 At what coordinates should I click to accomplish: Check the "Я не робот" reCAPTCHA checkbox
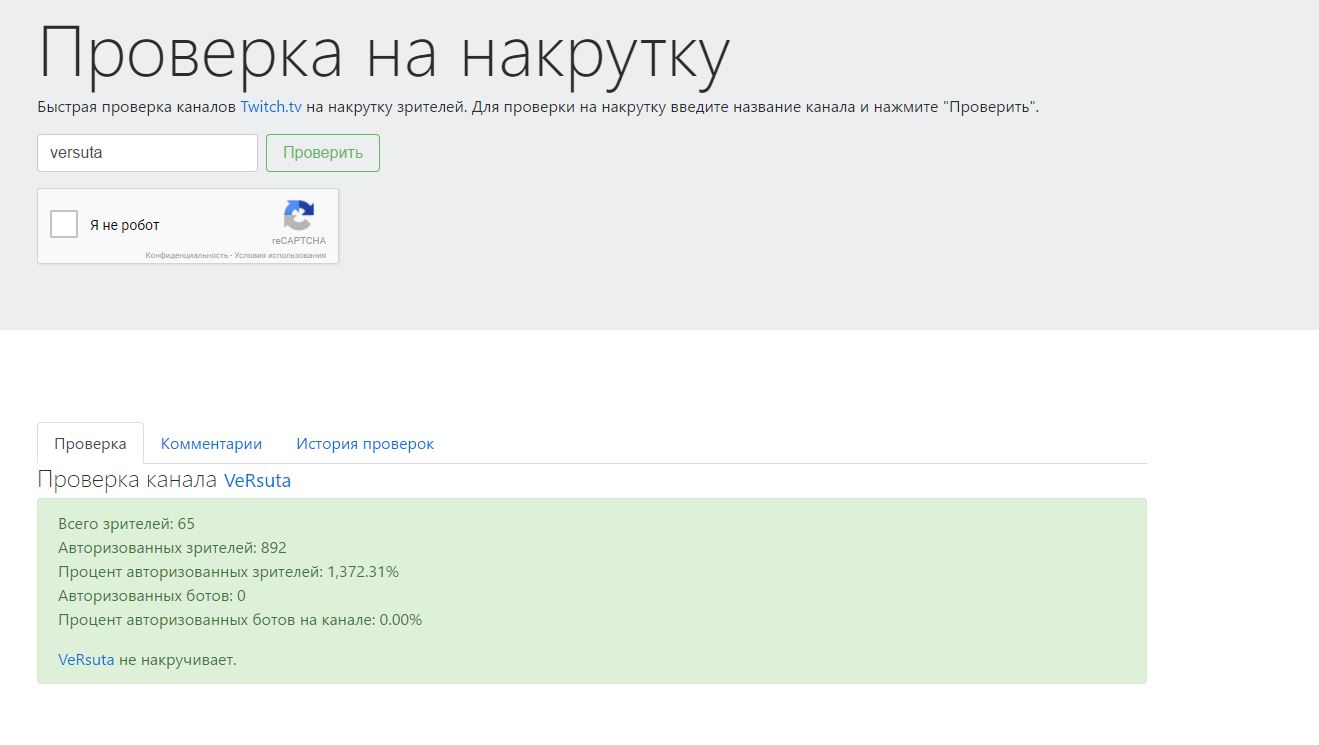64,224
